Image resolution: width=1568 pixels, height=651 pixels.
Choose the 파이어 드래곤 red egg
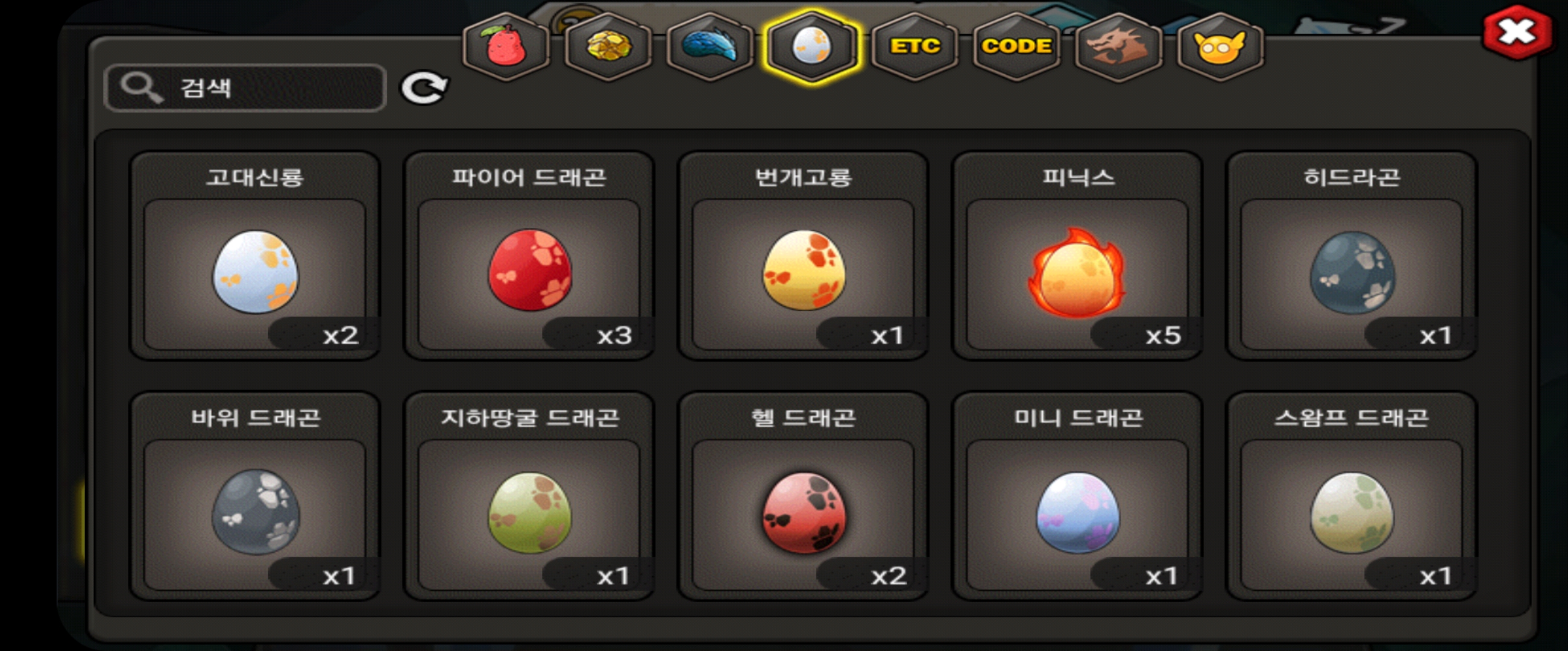(x=529, y=256)
